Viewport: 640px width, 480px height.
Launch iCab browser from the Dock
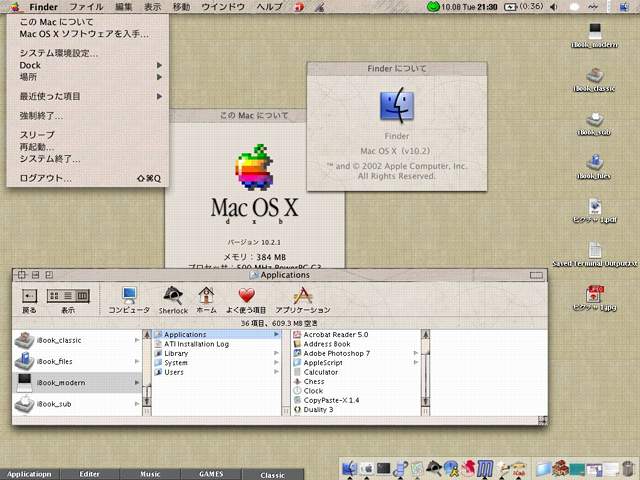coord(519,469)
